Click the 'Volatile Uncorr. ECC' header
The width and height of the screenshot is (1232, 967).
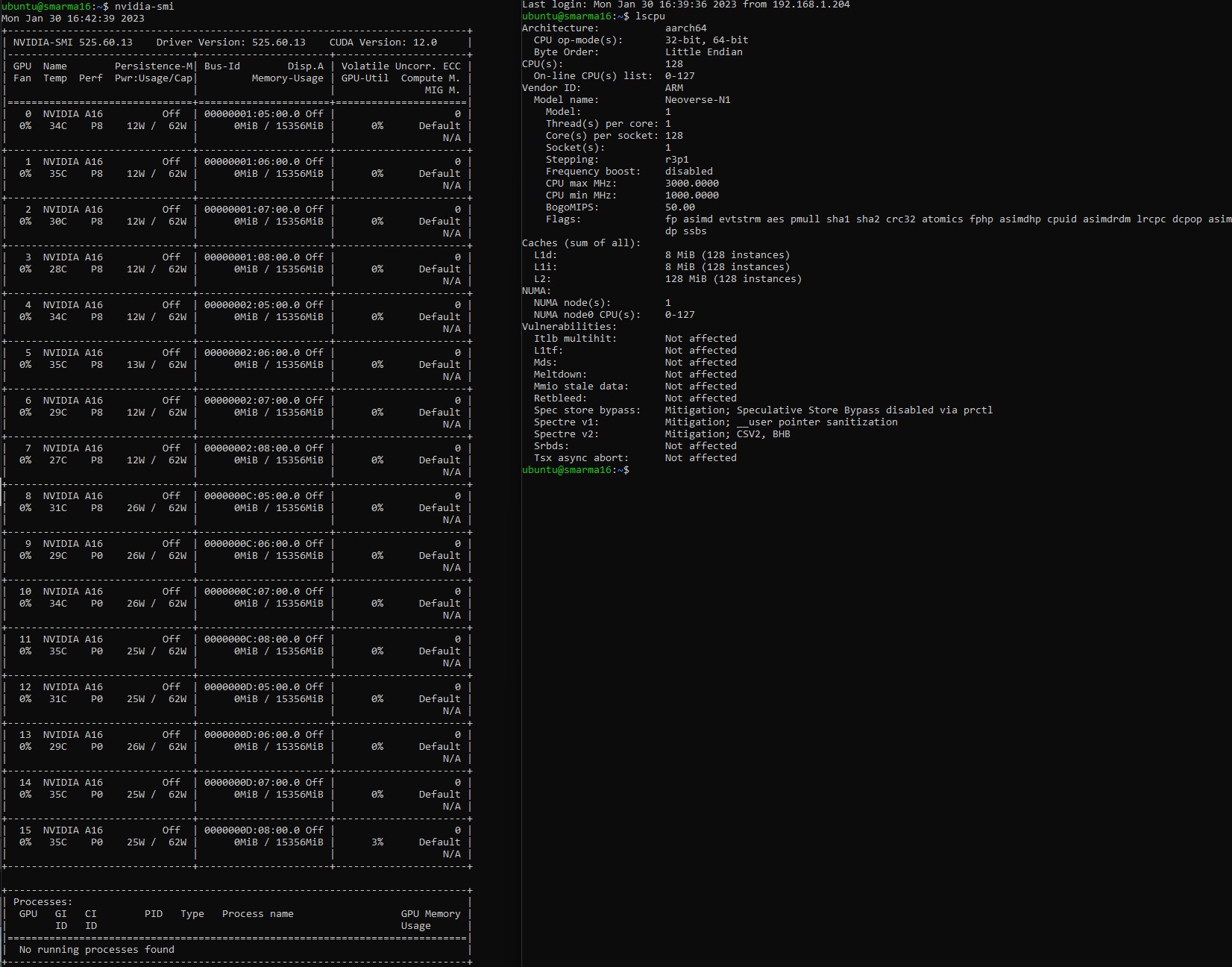tap(401, 66)
